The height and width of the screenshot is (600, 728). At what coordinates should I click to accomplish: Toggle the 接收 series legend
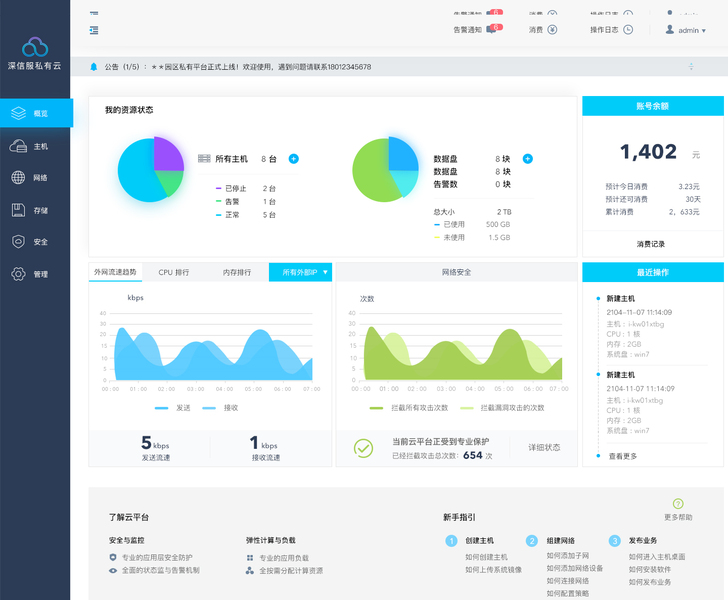pyautogui.click(x=220, y=408)
